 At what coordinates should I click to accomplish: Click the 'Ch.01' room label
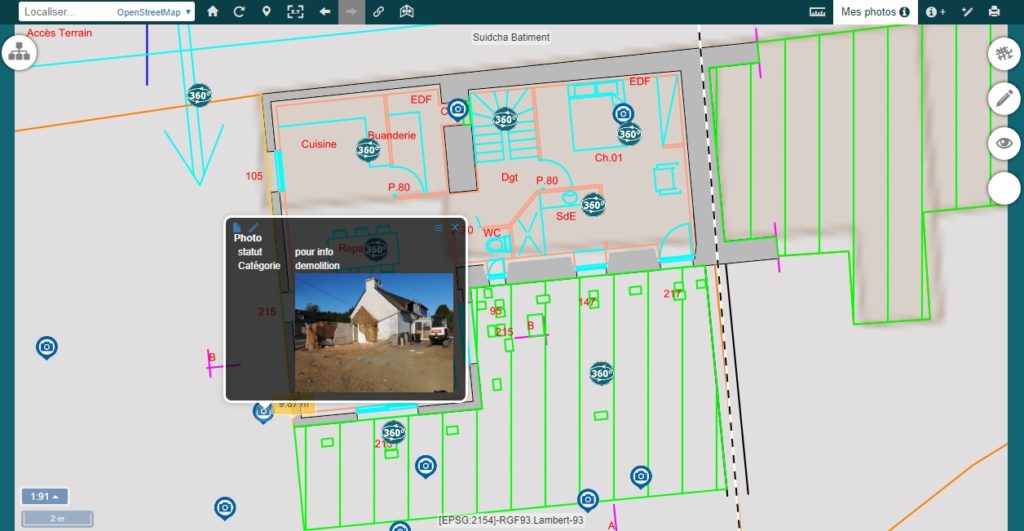[x=608, y=157]
